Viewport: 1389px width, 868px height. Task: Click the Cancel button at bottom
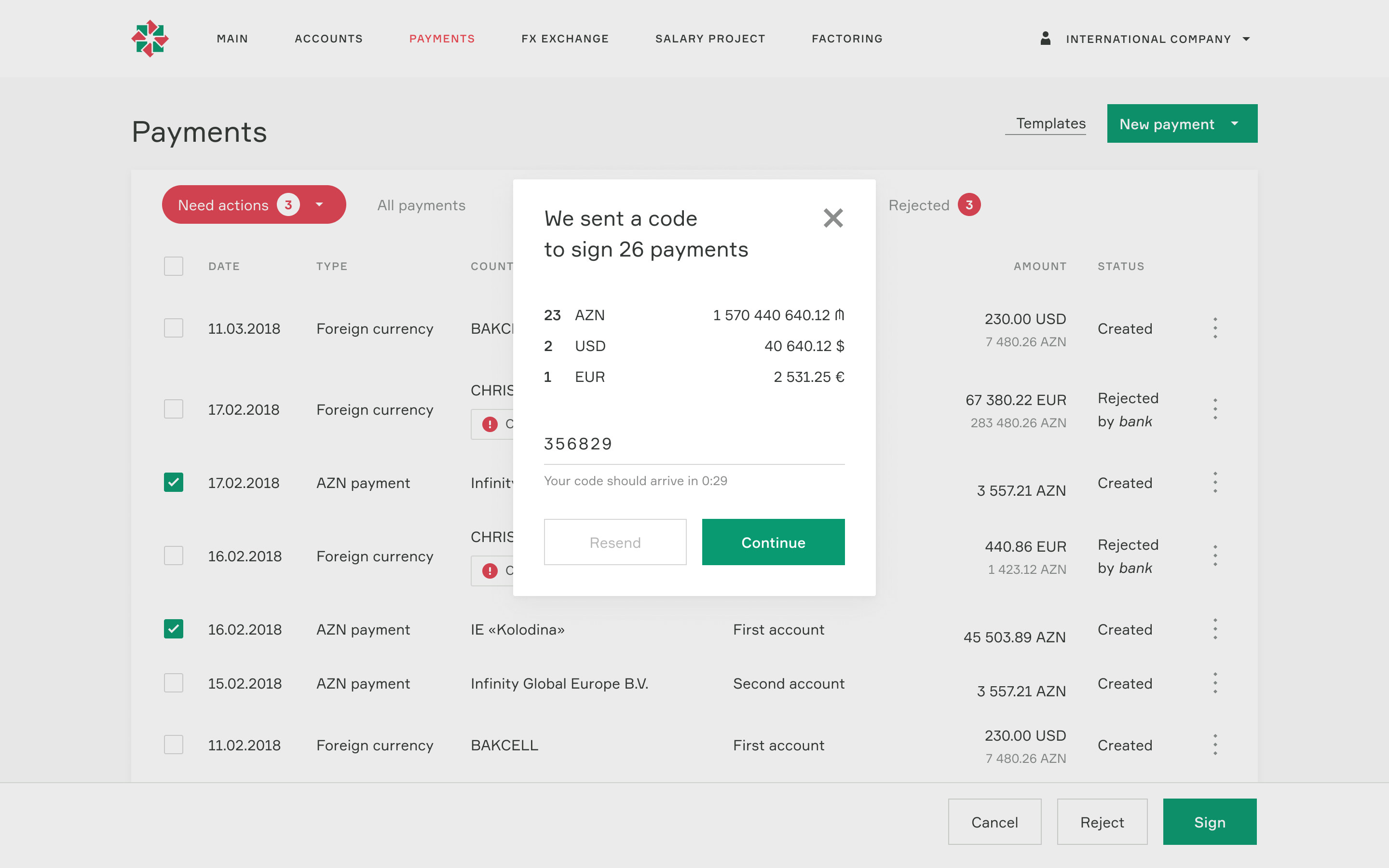994,822
